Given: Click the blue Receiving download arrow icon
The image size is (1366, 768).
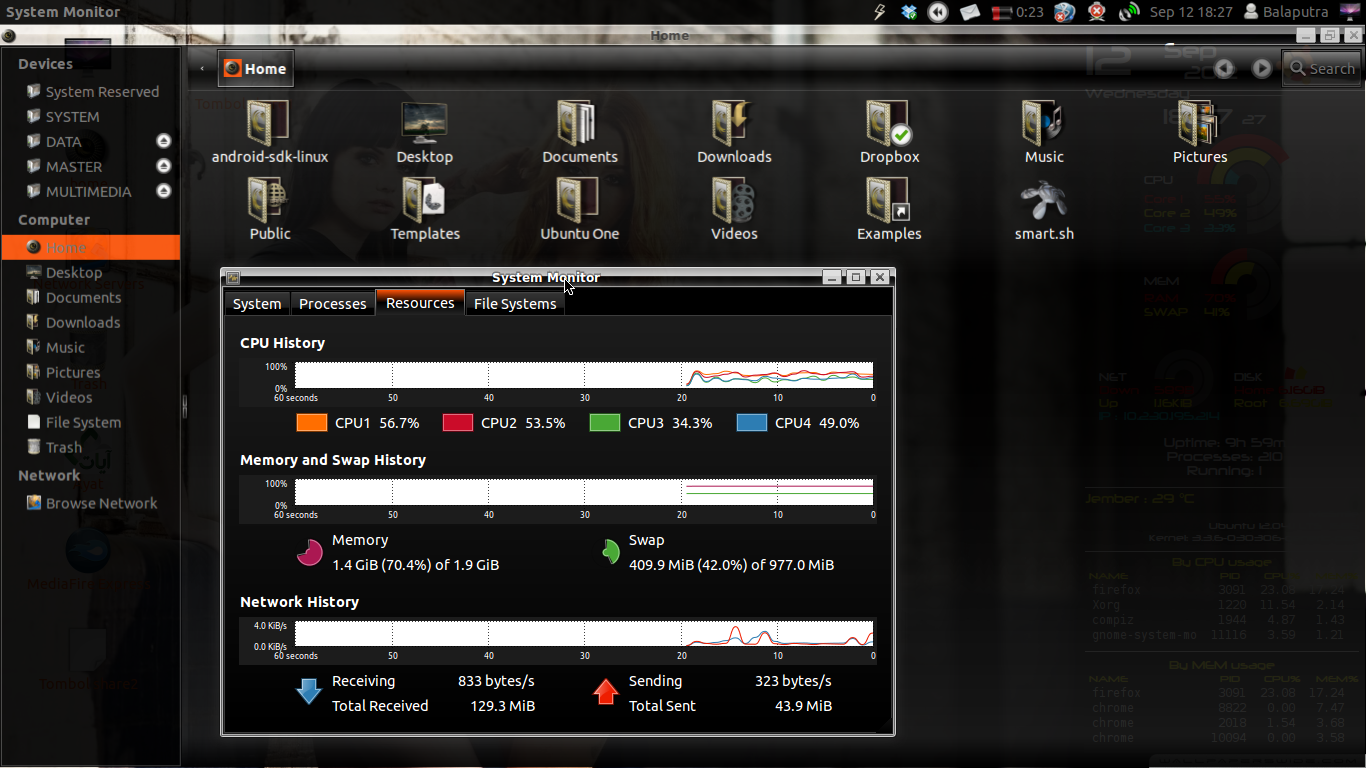Looking at the screenshot, I should pos(309,692).
